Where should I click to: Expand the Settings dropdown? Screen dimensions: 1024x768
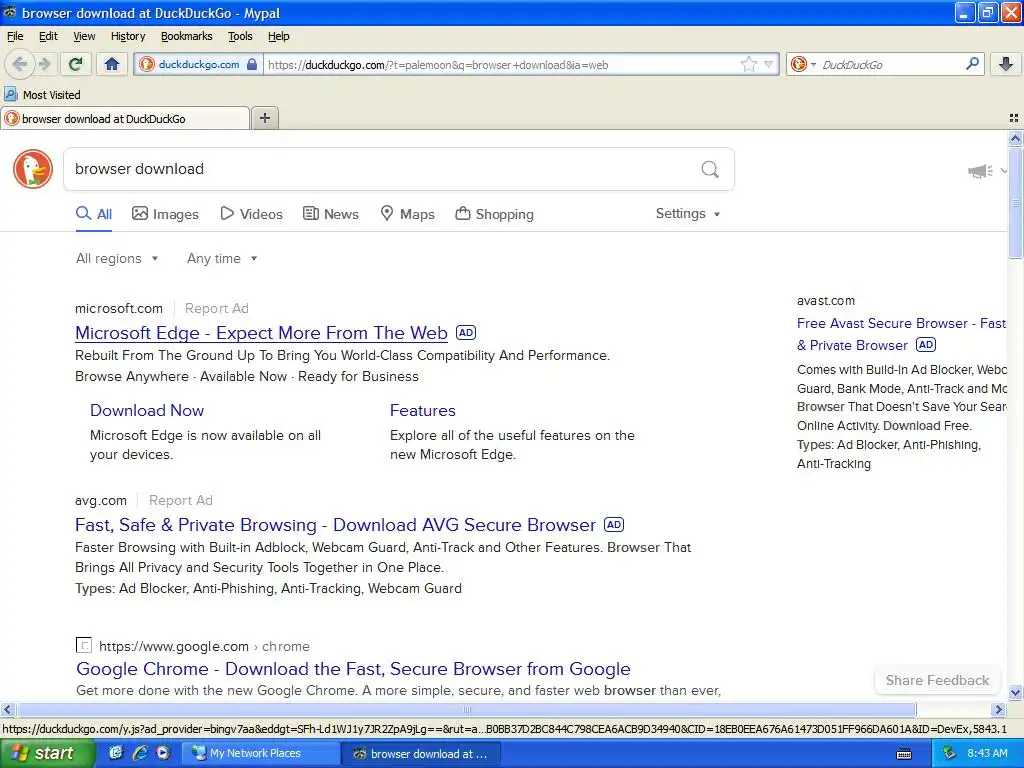[x=688, y=214]
